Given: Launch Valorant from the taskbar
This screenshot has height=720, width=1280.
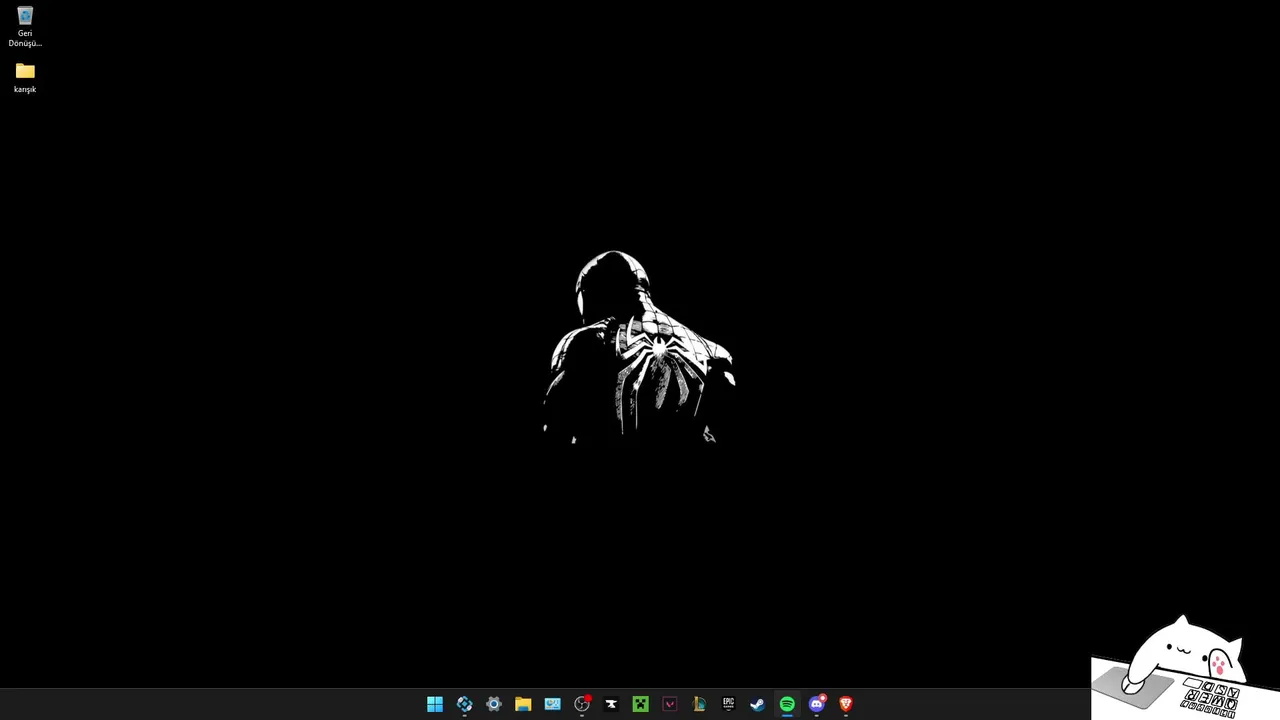Looking at the screenshot, I should pos(670,704).
